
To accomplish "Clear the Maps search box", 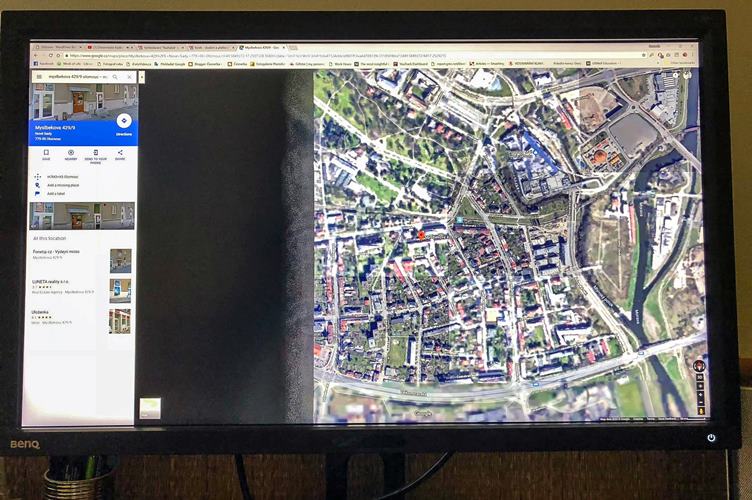I will 129,77.
